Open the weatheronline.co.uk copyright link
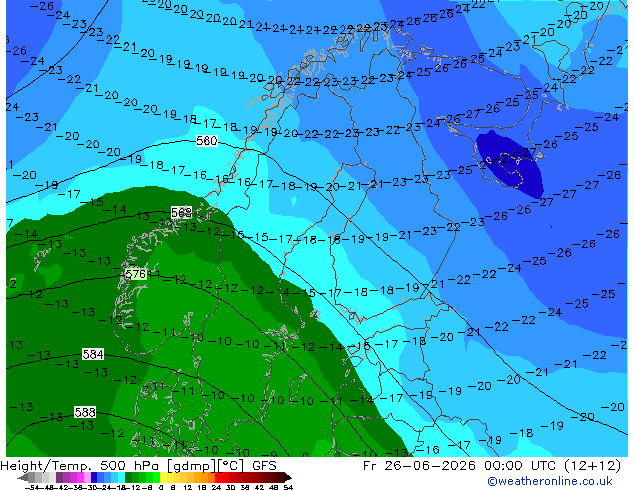634x490 pixels. 550,481
